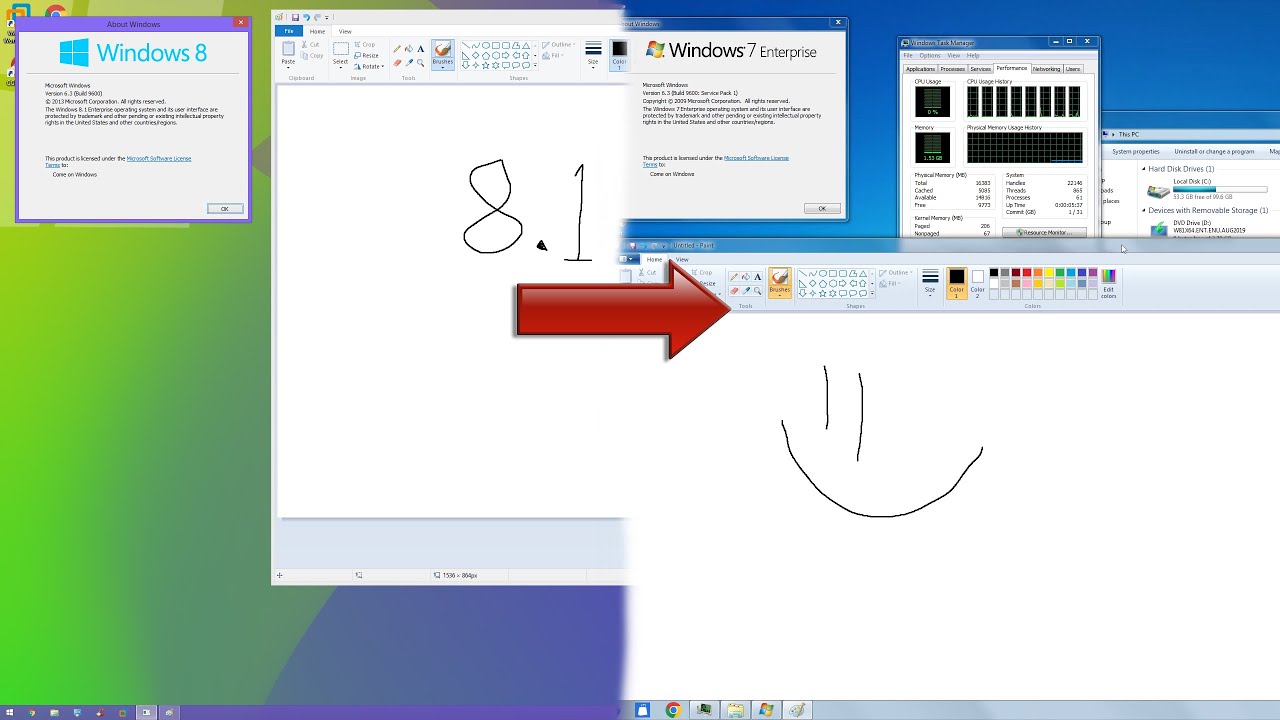The height and width of the screenshot is (720, 1280).
Task: Select the Text tool in upper Paint window
Action: pos(421,49)
